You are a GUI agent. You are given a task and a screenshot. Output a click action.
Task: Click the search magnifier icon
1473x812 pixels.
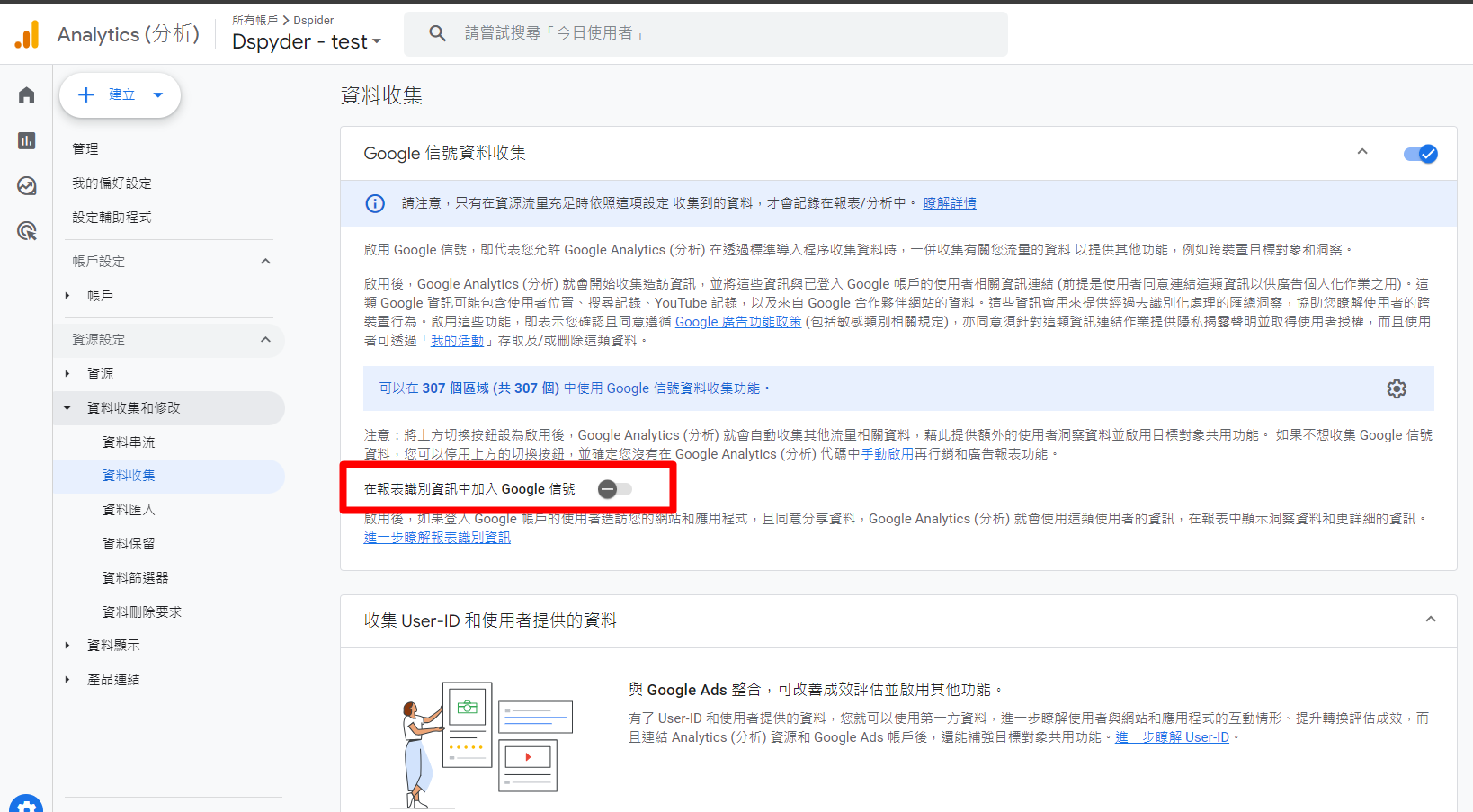[x=437, y=33]
